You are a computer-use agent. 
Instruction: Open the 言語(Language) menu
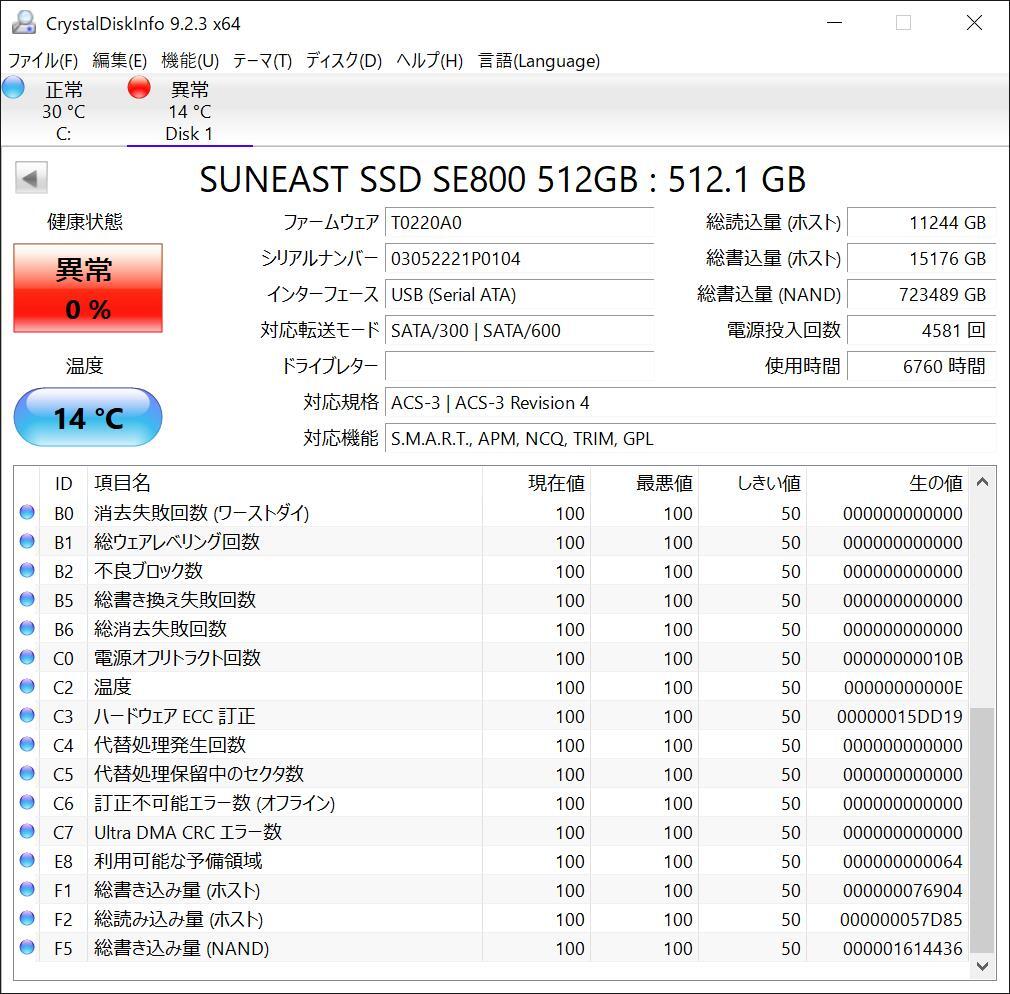539,61
